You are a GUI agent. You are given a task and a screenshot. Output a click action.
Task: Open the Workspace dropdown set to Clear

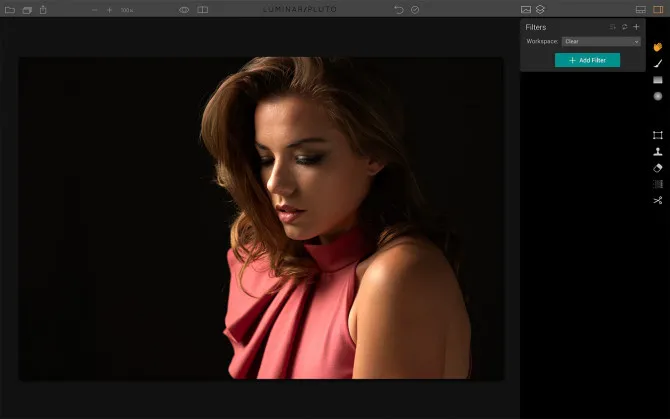(601, 42)
